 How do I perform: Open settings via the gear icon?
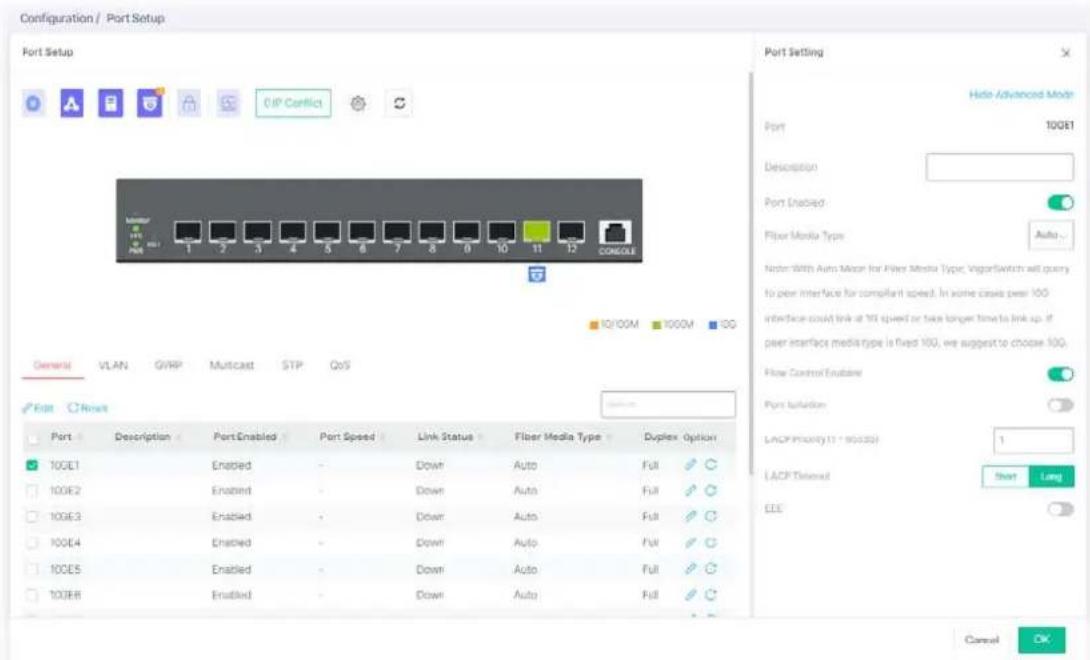[358, 104]
